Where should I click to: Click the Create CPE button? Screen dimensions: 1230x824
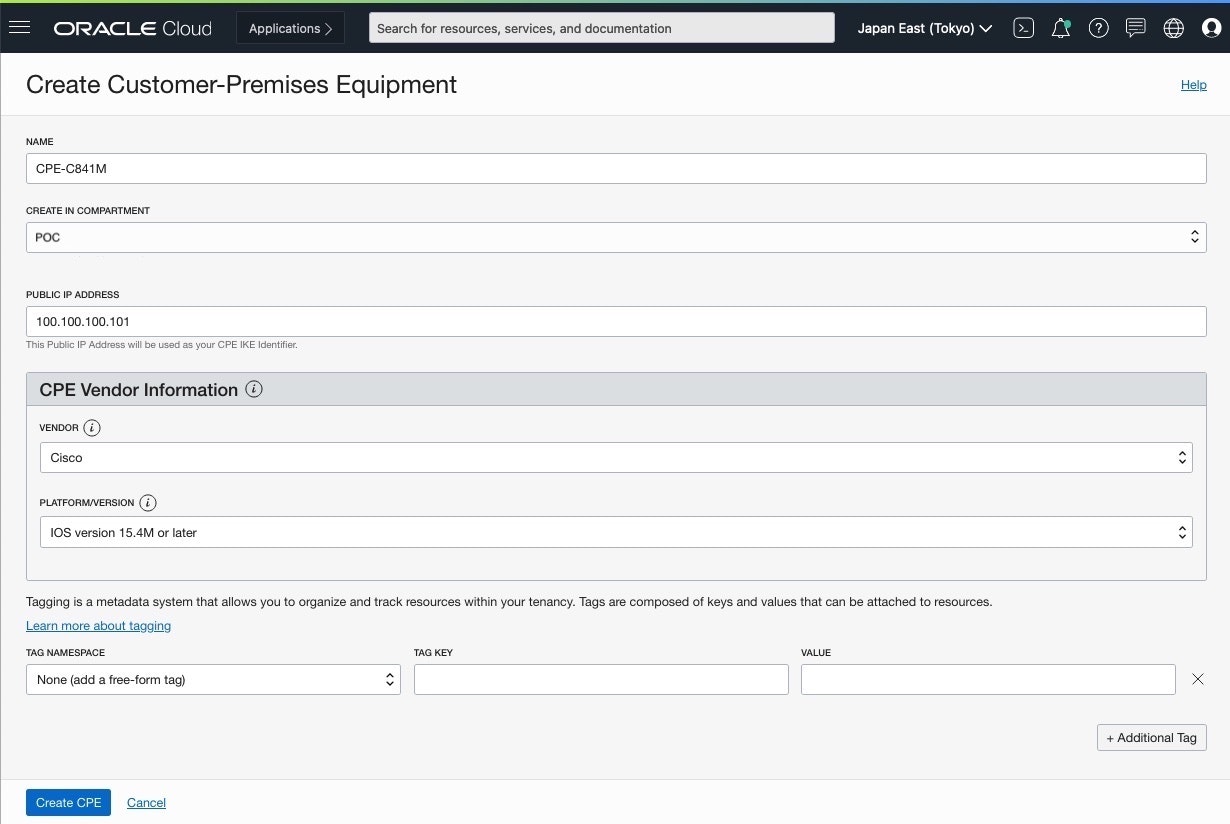pyautogui.click(x=68, y=802)
